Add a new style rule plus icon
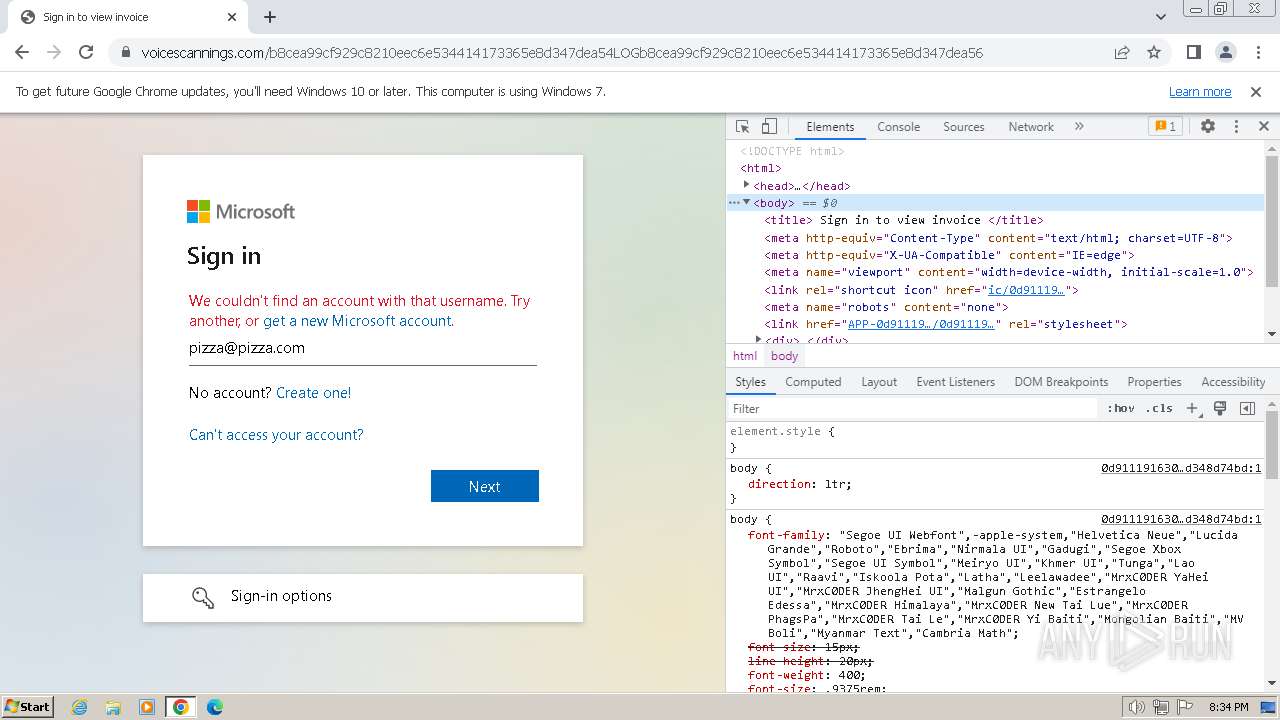This screenshot has width=1280, height=720. (x=1192, y=408)
